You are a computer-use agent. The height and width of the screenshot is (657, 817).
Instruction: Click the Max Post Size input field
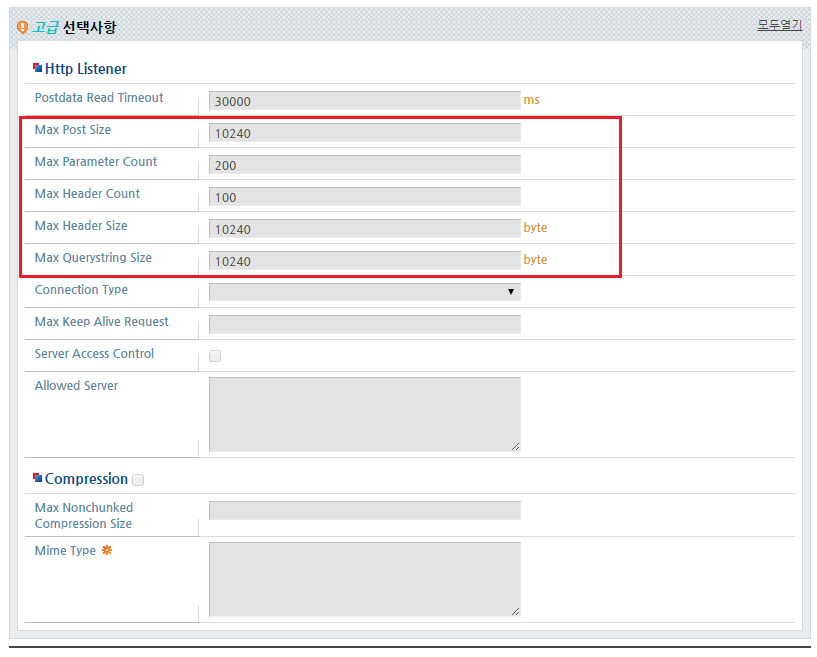[365, 133]
